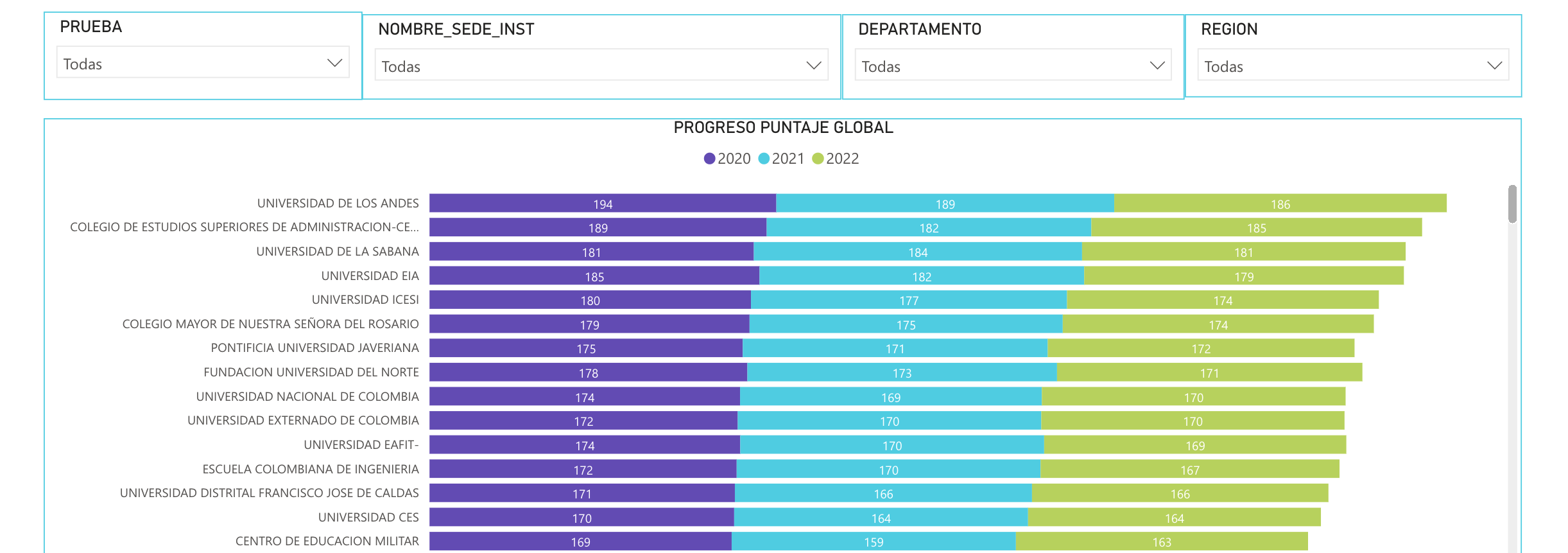Select Universidad de los Andes 2022 bar
This screenshot has height=553, width=1568.
[x=1280, y=204]
